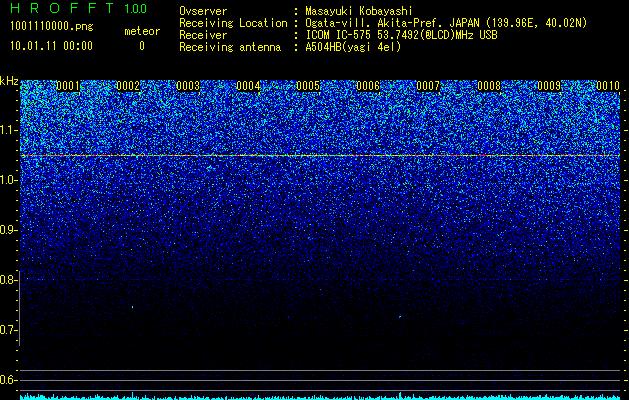Viewport: 629px width, 400px height.
Task: Click the 1.1 frequency axis label
Action: point(7,130)
